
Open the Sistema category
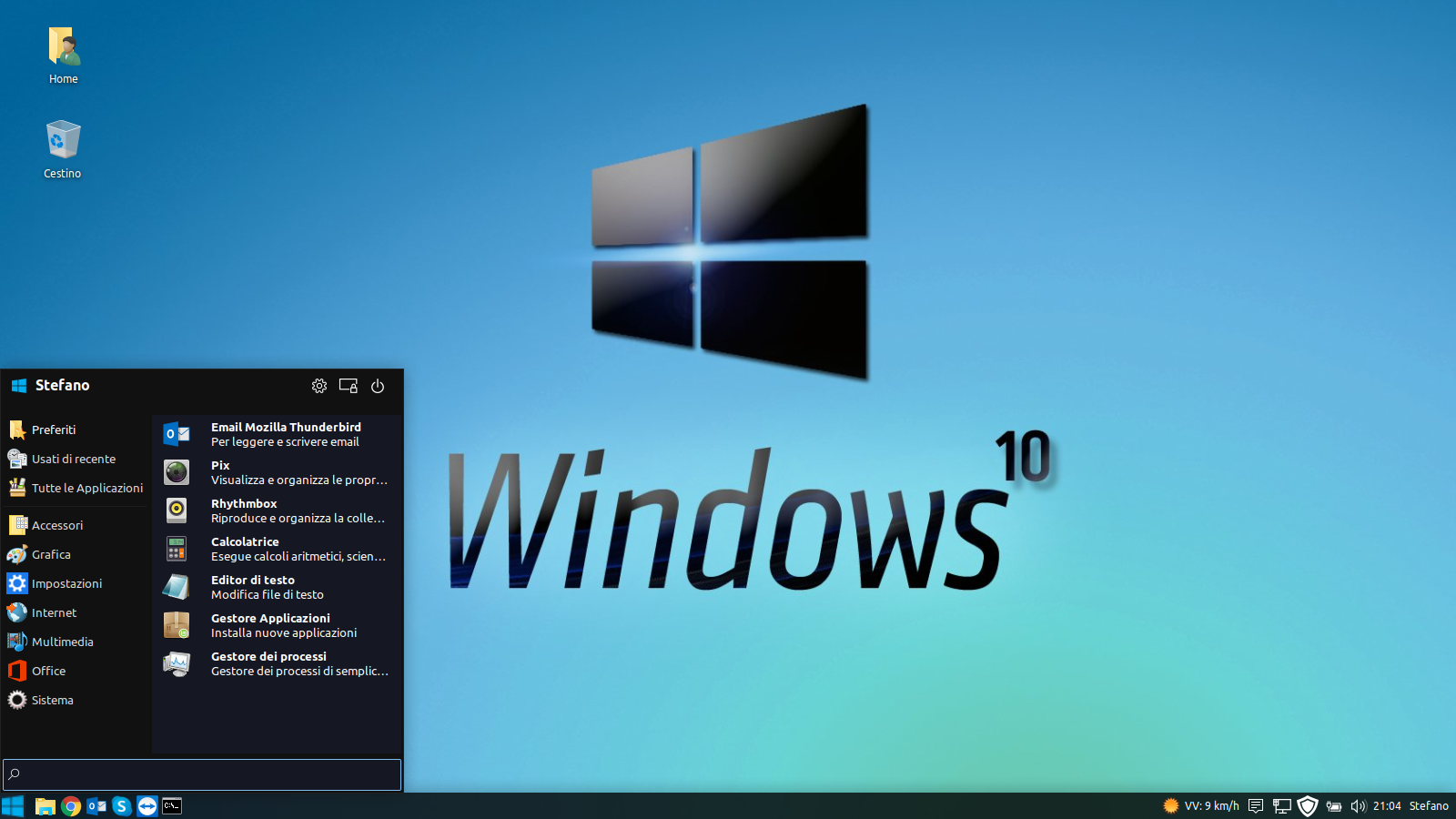click(x=76, y=700)
